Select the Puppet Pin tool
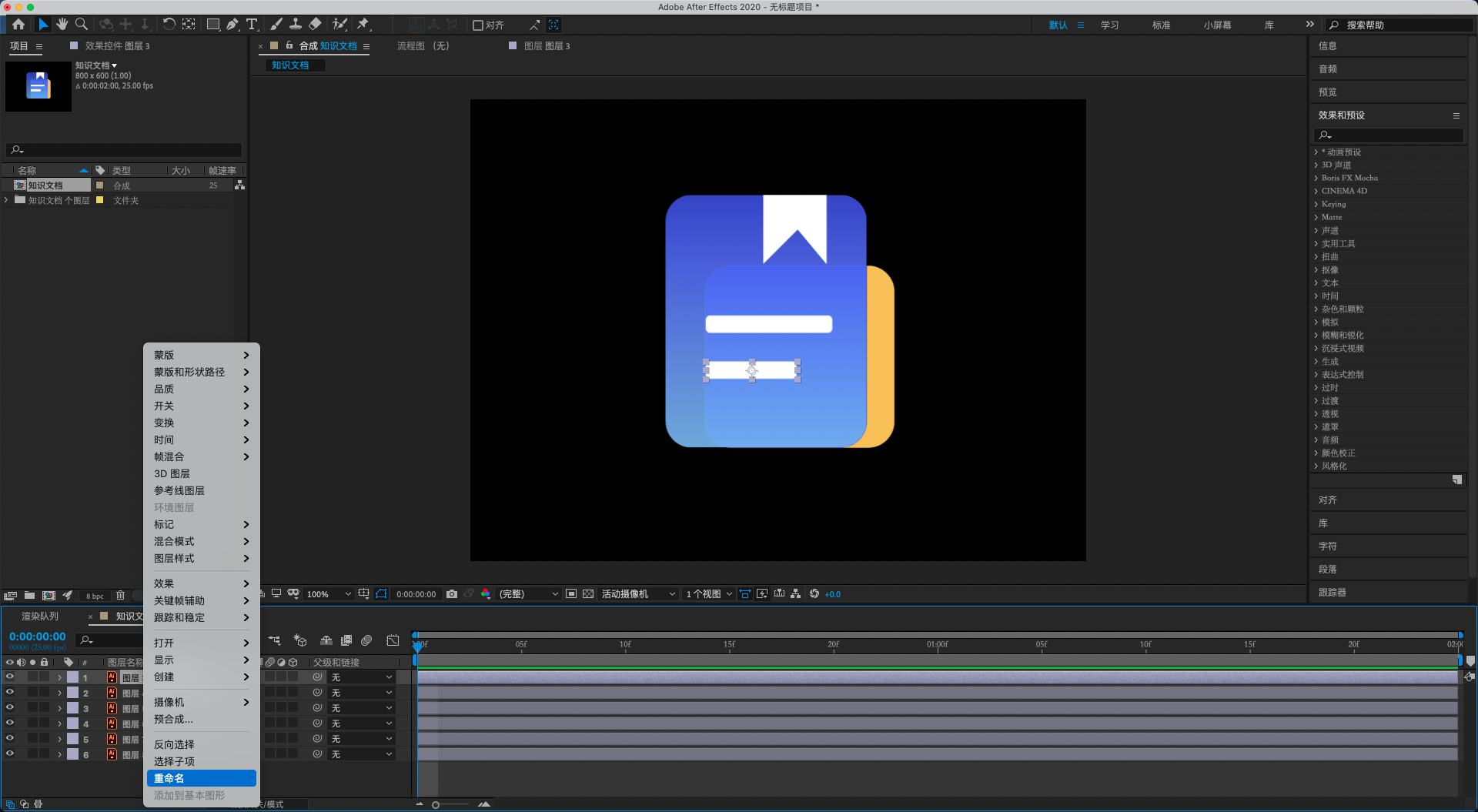This screenshot has width=1478, height=812. click(x=363, y=25)
